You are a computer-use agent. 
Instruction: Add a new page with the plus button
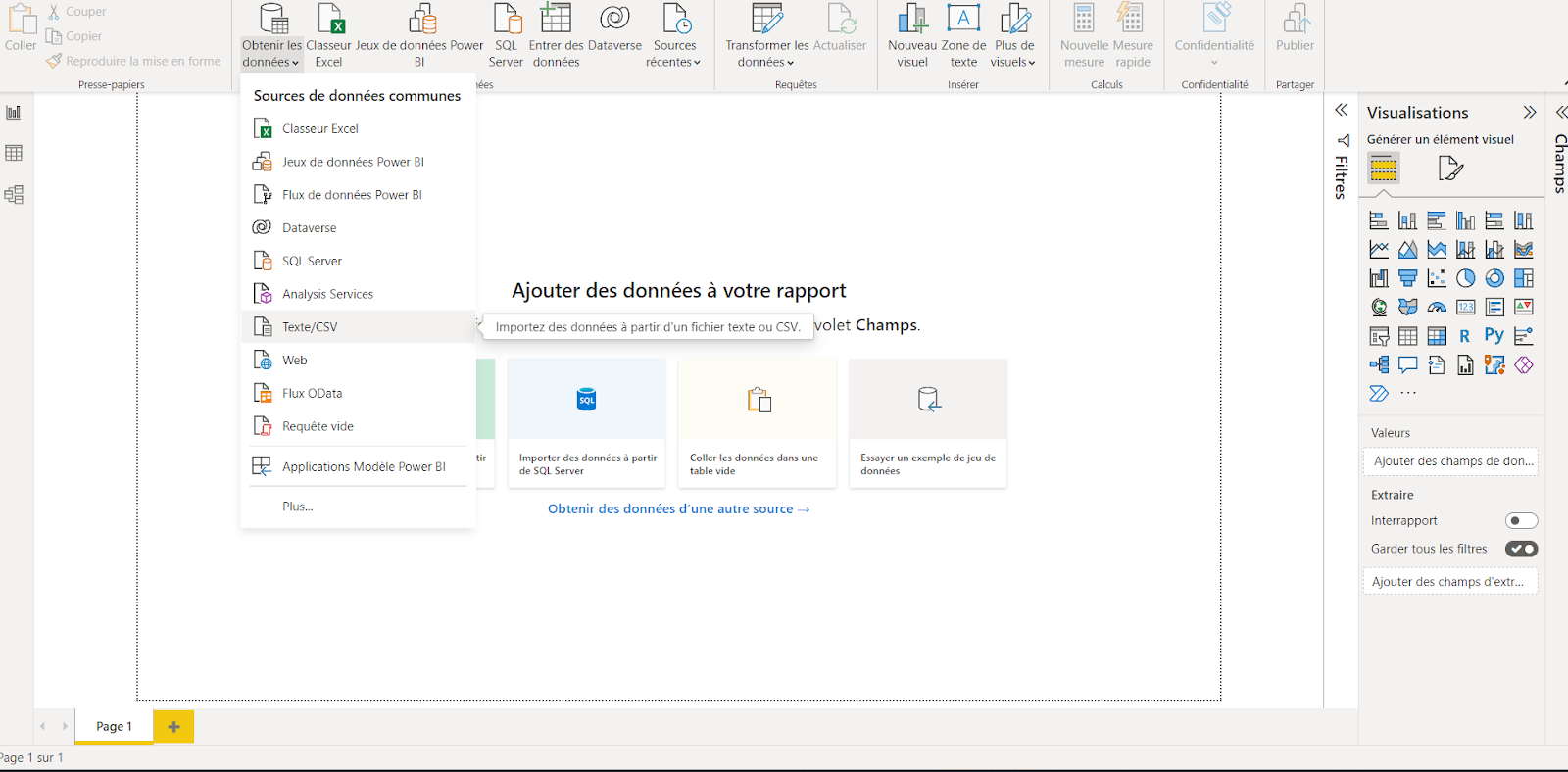pos(173,727)
